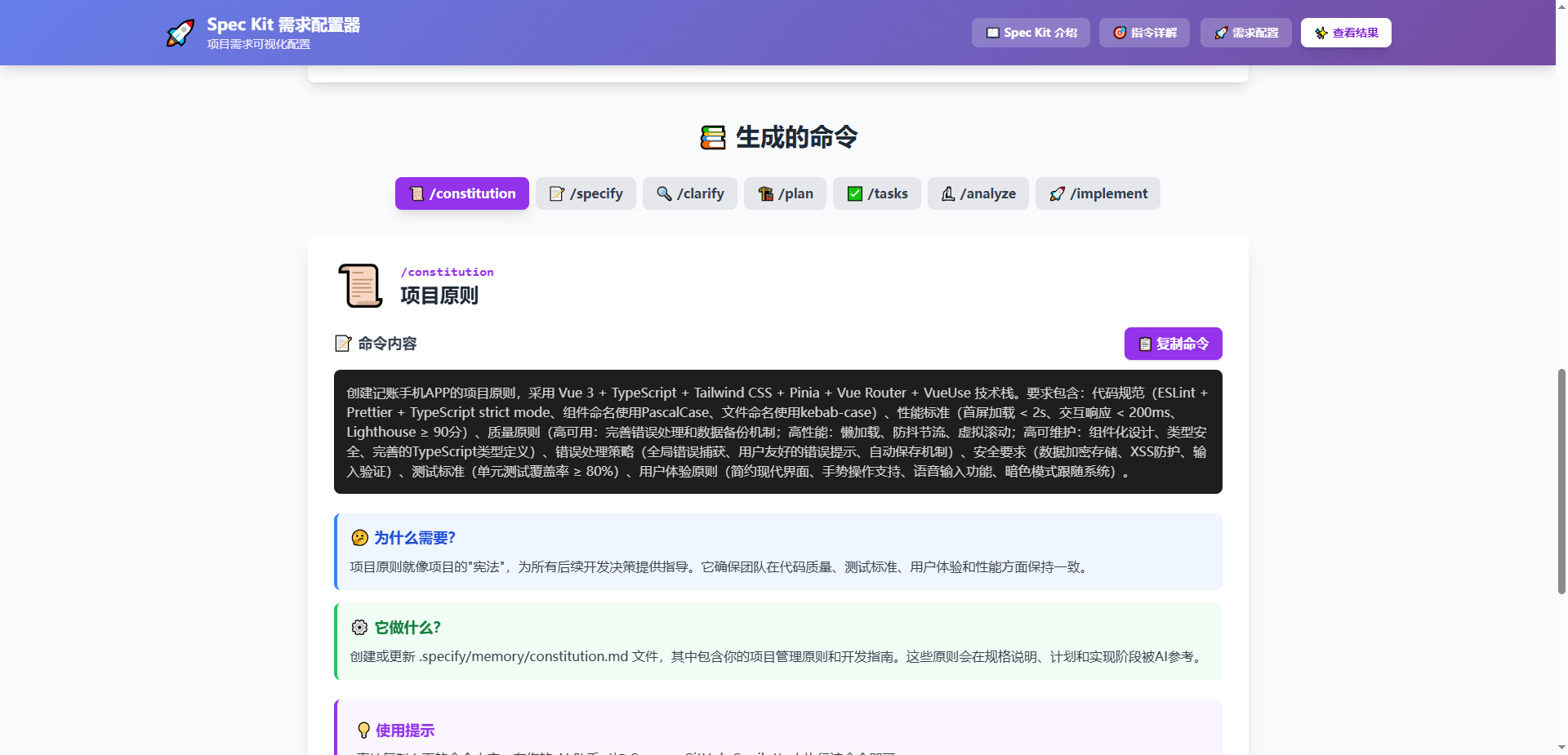Screen dimensions: 1568x755
Task: Switch to the /clarify tab
Action: [690, 193]
